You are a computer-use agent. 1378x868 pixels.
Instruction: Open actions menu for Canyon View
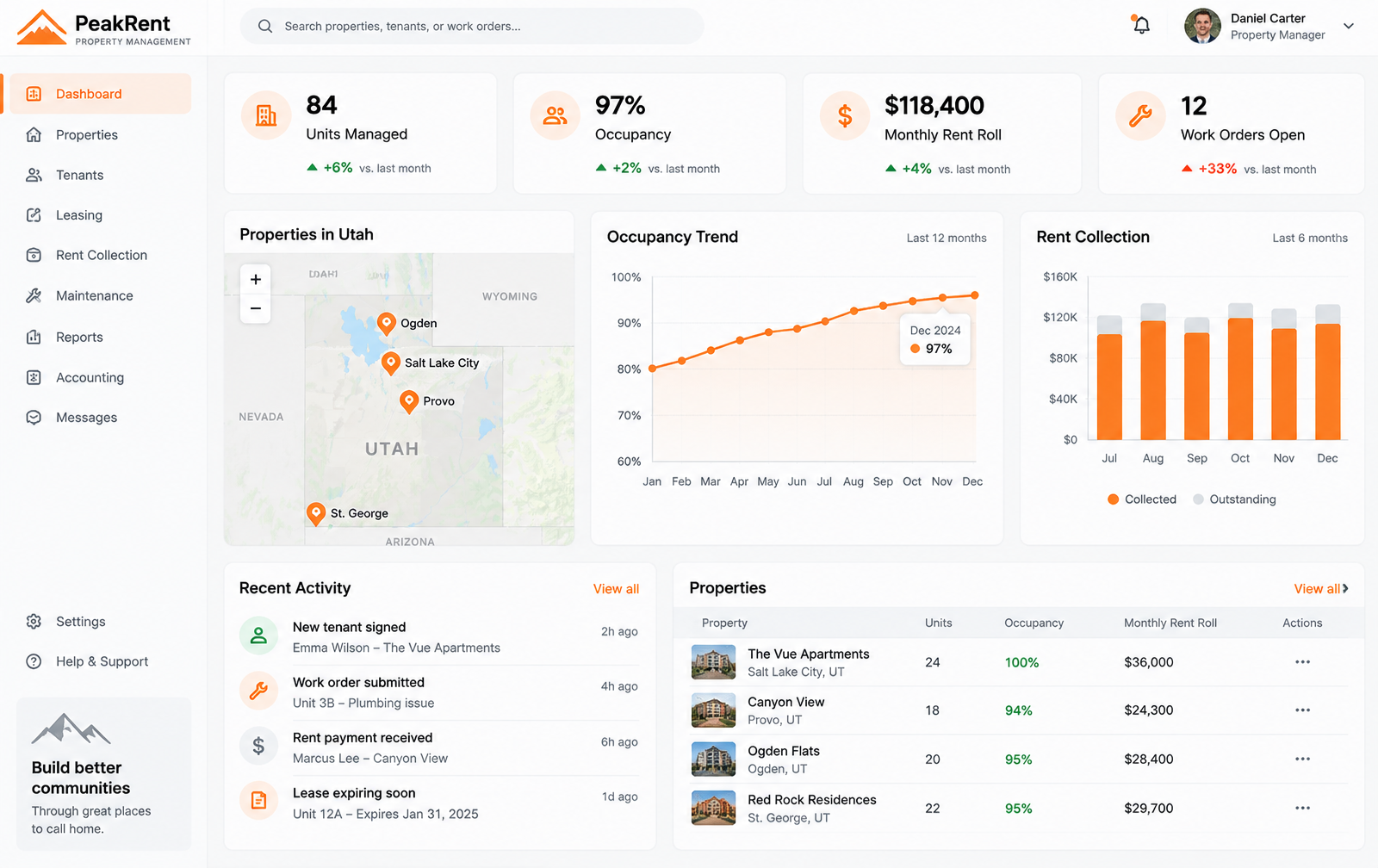1302,710
